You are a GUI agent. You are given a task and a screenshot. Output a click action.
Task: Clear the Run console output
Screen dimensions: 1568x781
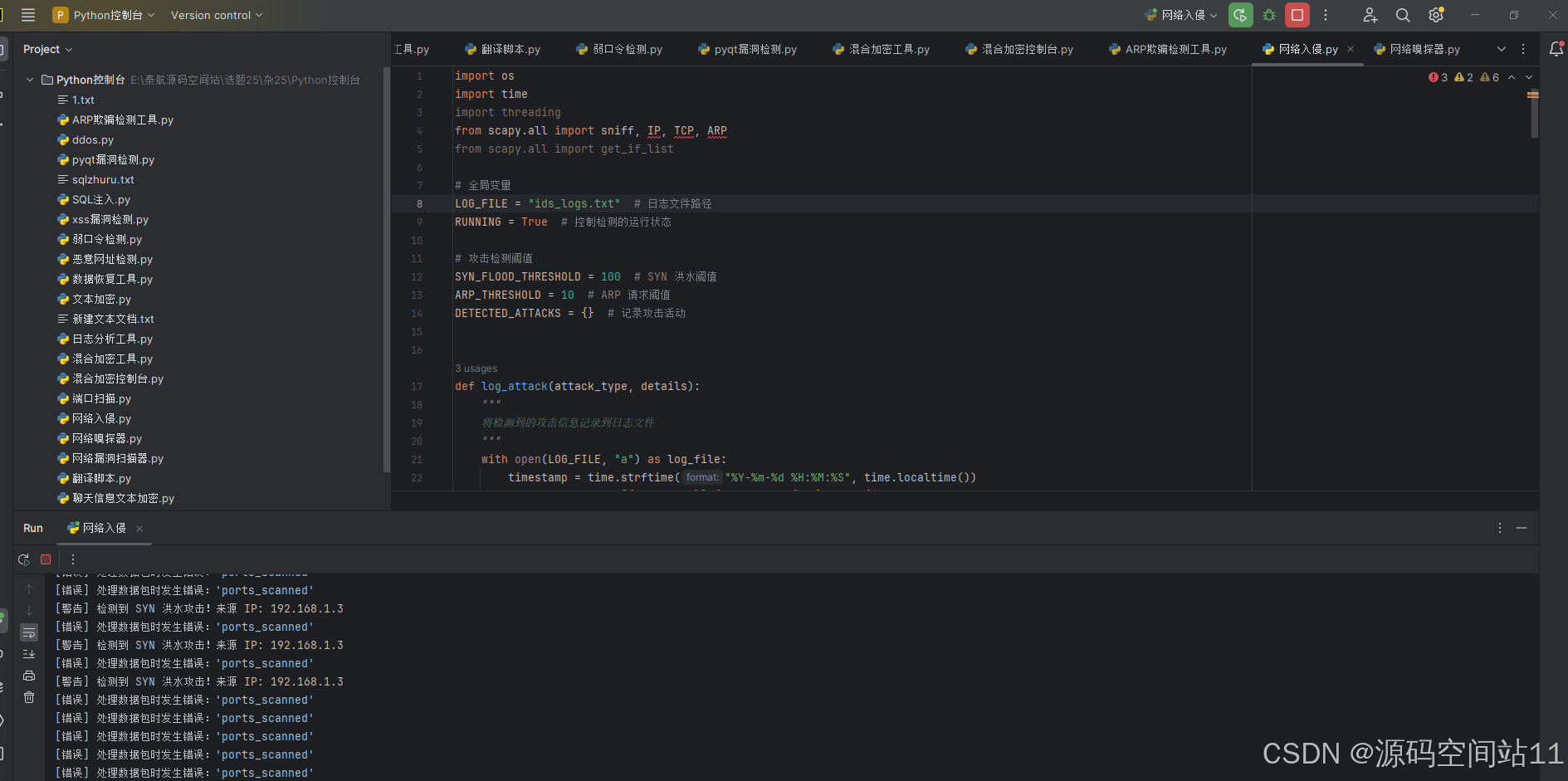(x=29, y=697)
